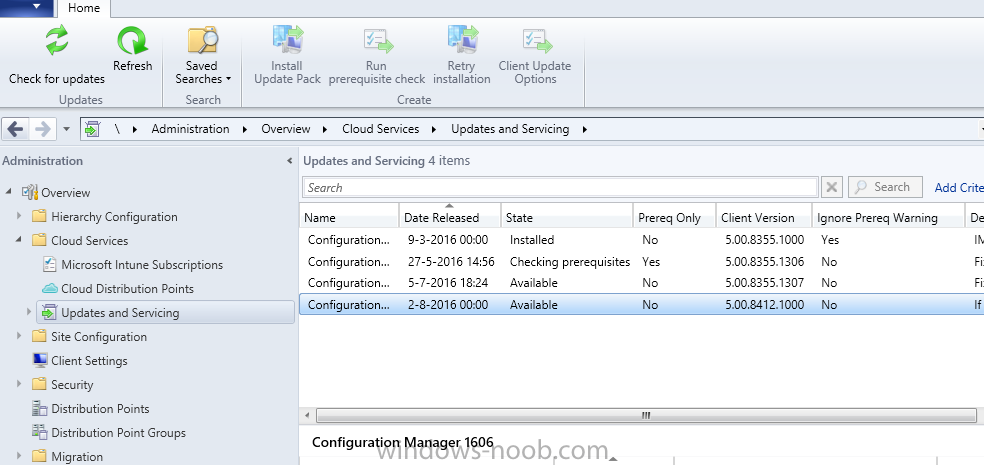Select the row Checking prerequisites
Screen dimensions: 984x465
coord(641,262)
